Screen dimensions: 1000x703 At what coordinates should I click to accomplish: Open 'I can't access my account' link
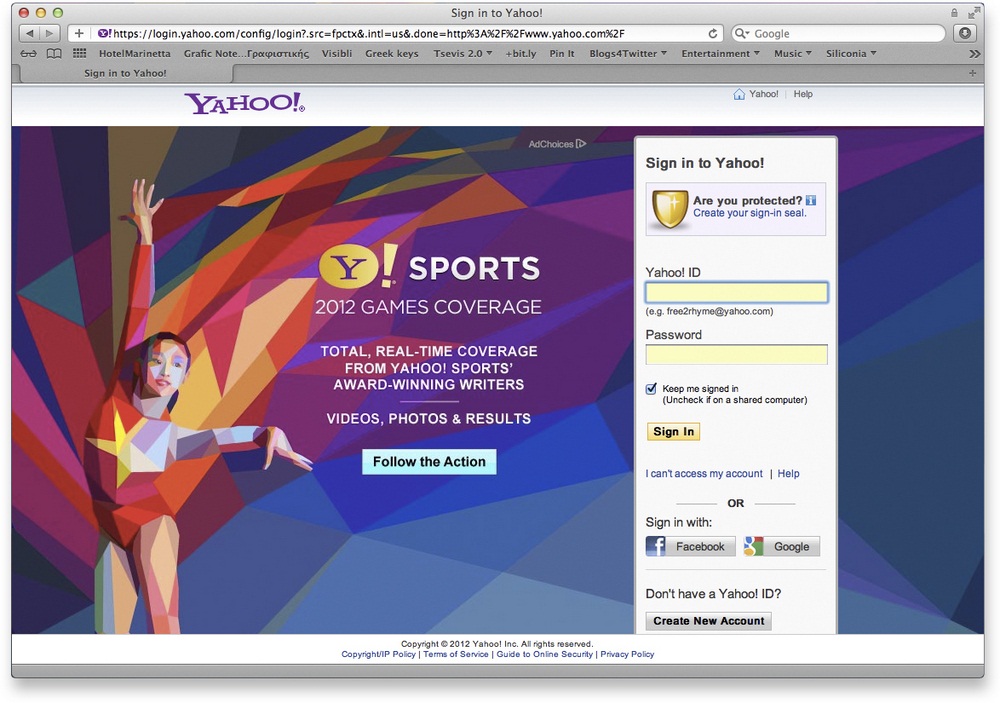[x=704, y=473]
